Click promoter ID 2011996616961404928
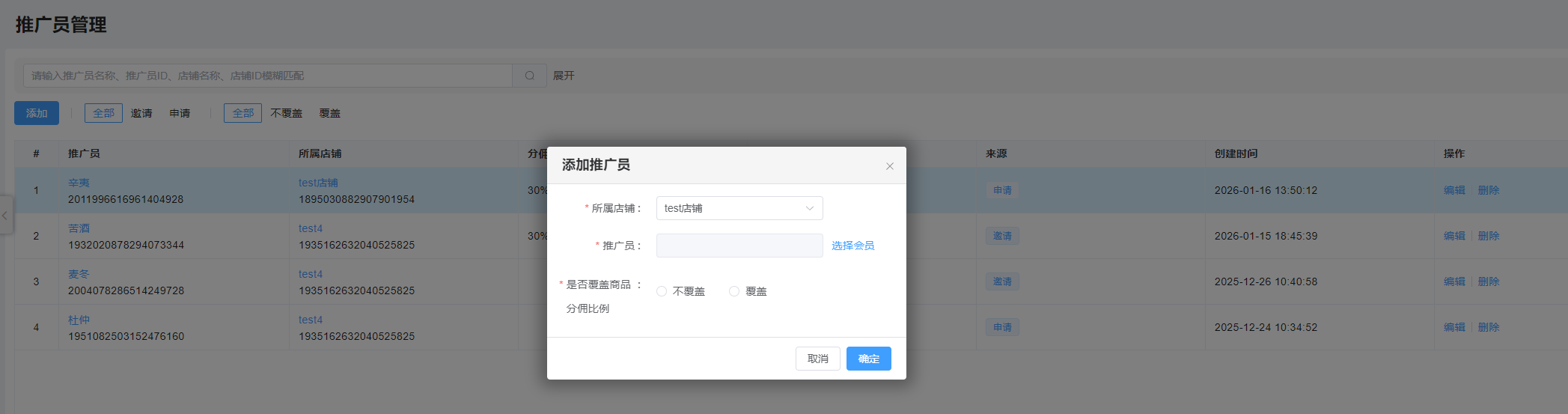 tap(126, 199)
